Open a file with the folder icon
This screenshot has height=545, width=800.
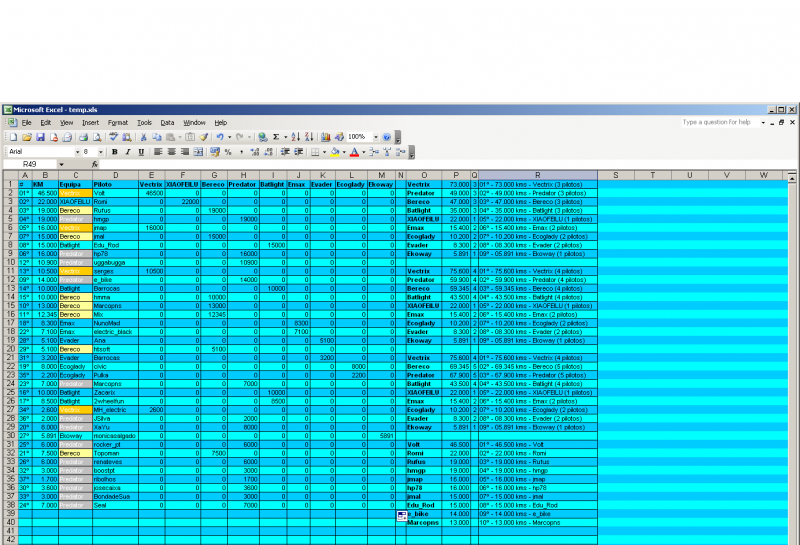tap(27, 137)
